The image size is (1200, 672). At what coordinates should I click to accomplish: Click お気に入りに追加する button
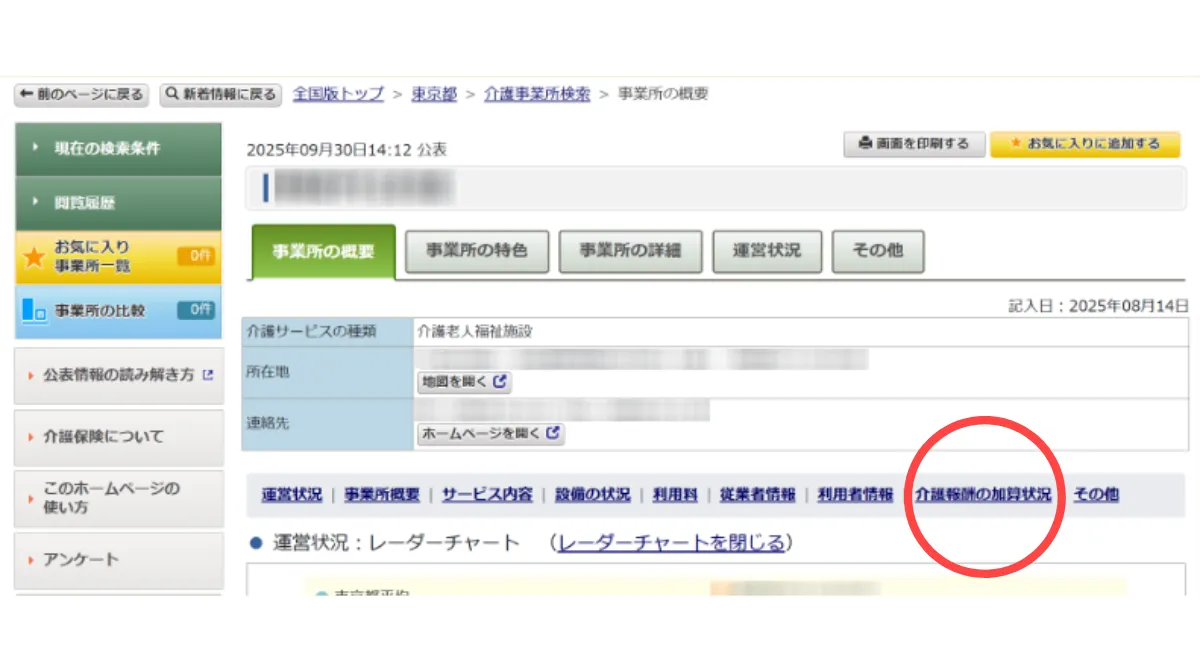coord(1085,144)
